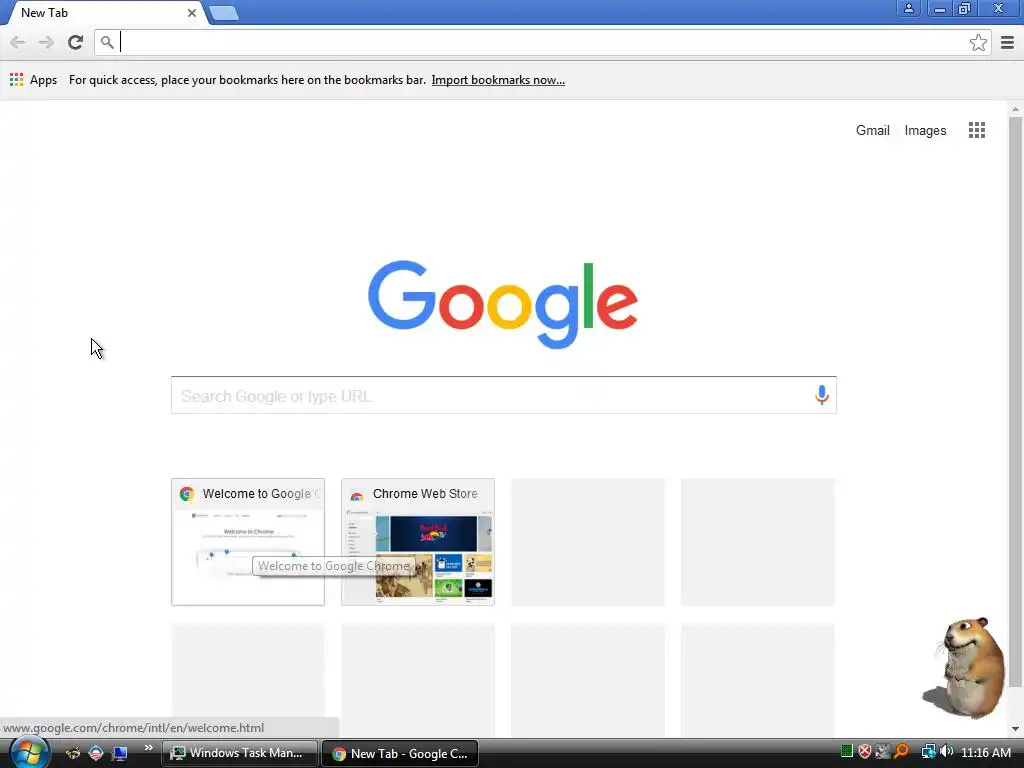Go forward with the forward arrow
Image resolution: width=1024 pixels, height=768 pixels.
point(46,42)
